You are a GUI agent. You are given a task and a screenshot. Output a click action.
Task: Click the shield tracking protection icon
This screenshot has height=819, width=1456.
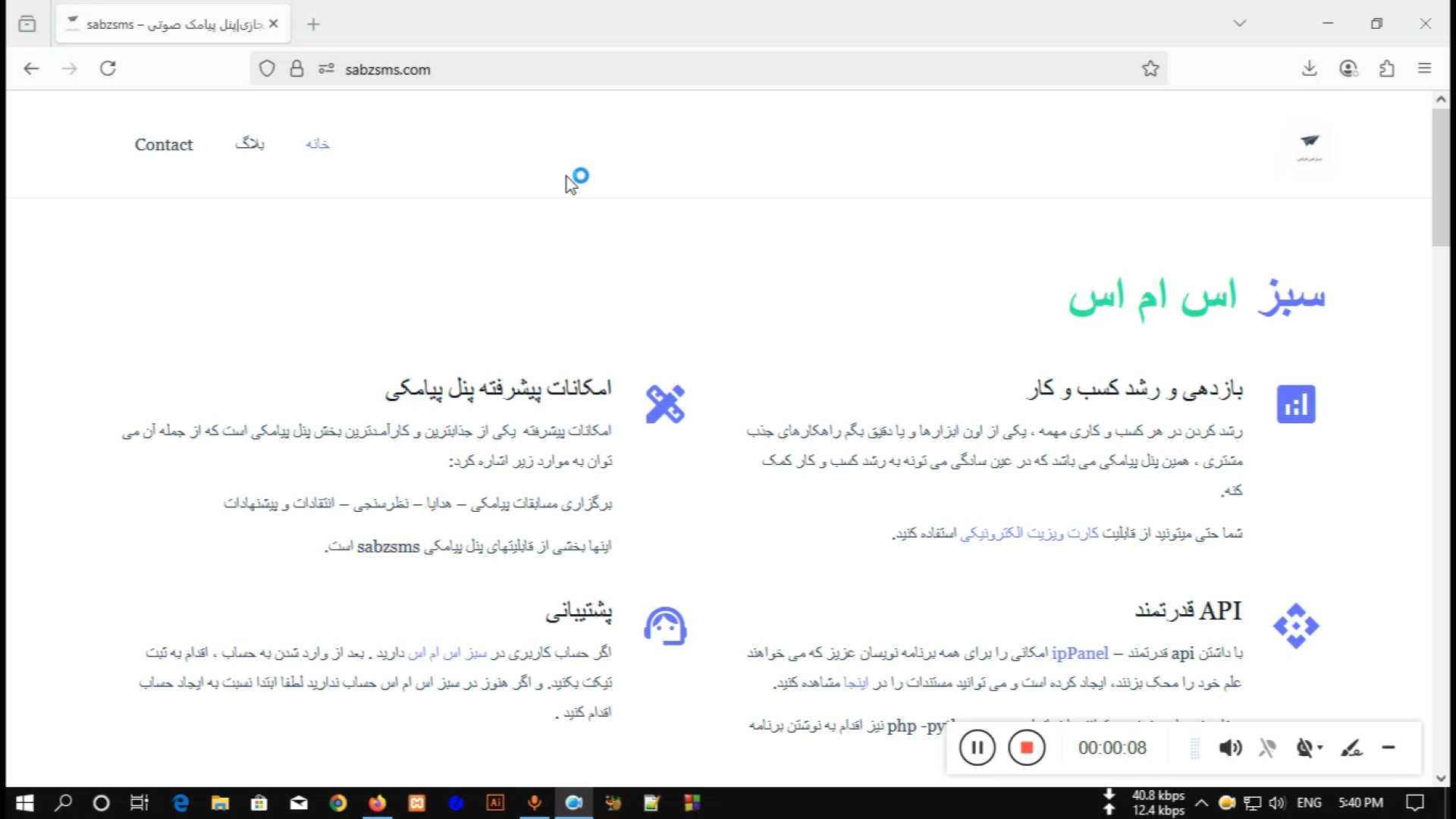point(267,69)
